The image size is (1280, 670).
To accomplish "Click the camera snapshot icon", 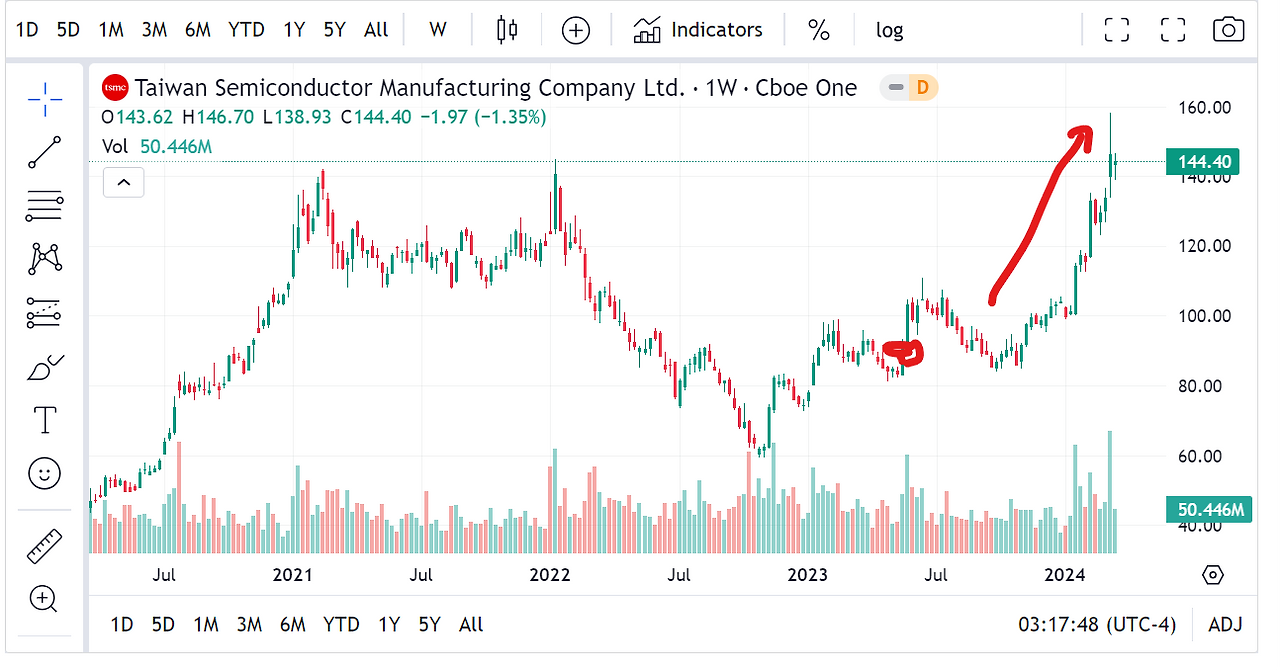I will pos(1228,30).
